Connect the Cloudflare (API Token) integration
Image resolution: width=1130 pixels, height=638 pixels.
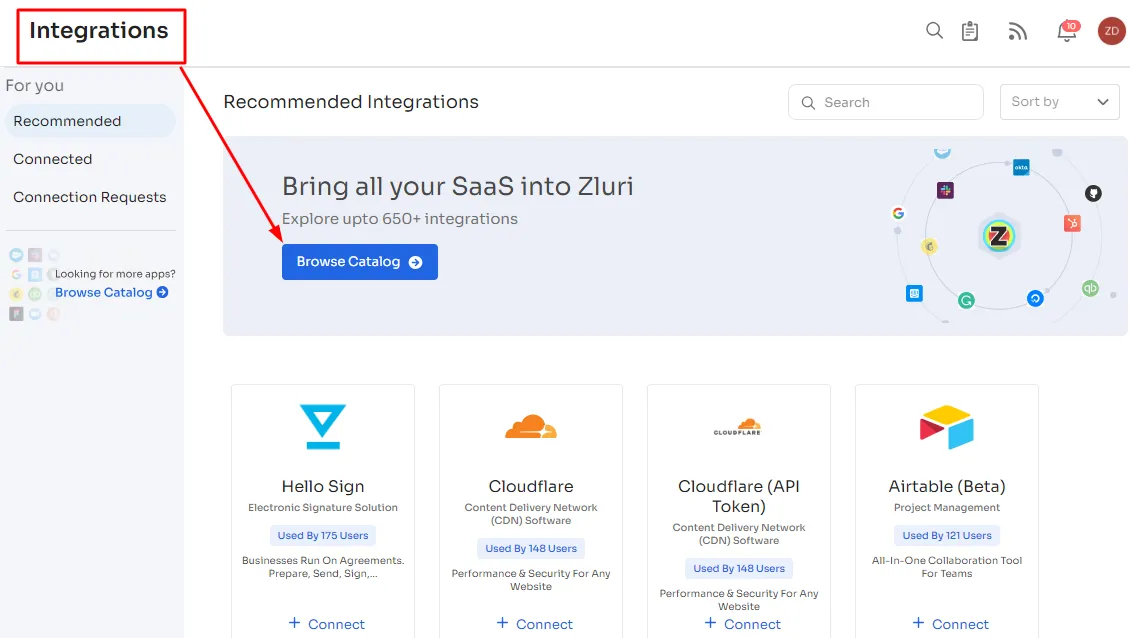tap(742, 624)
